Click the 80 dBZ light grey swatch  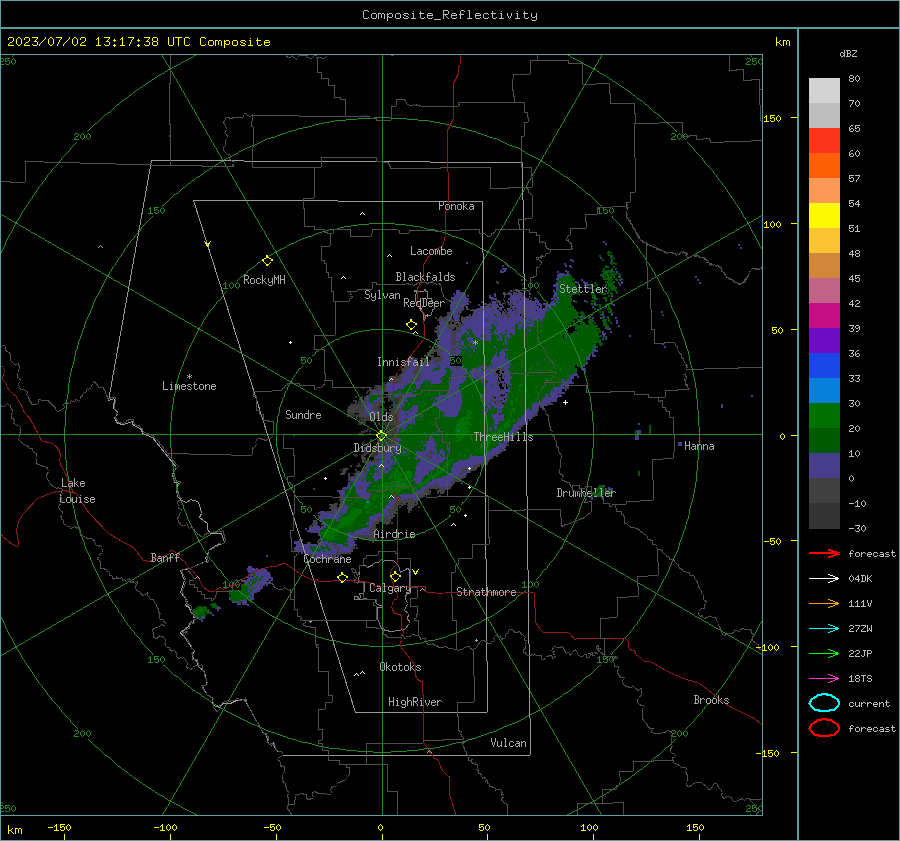[824, 91]
